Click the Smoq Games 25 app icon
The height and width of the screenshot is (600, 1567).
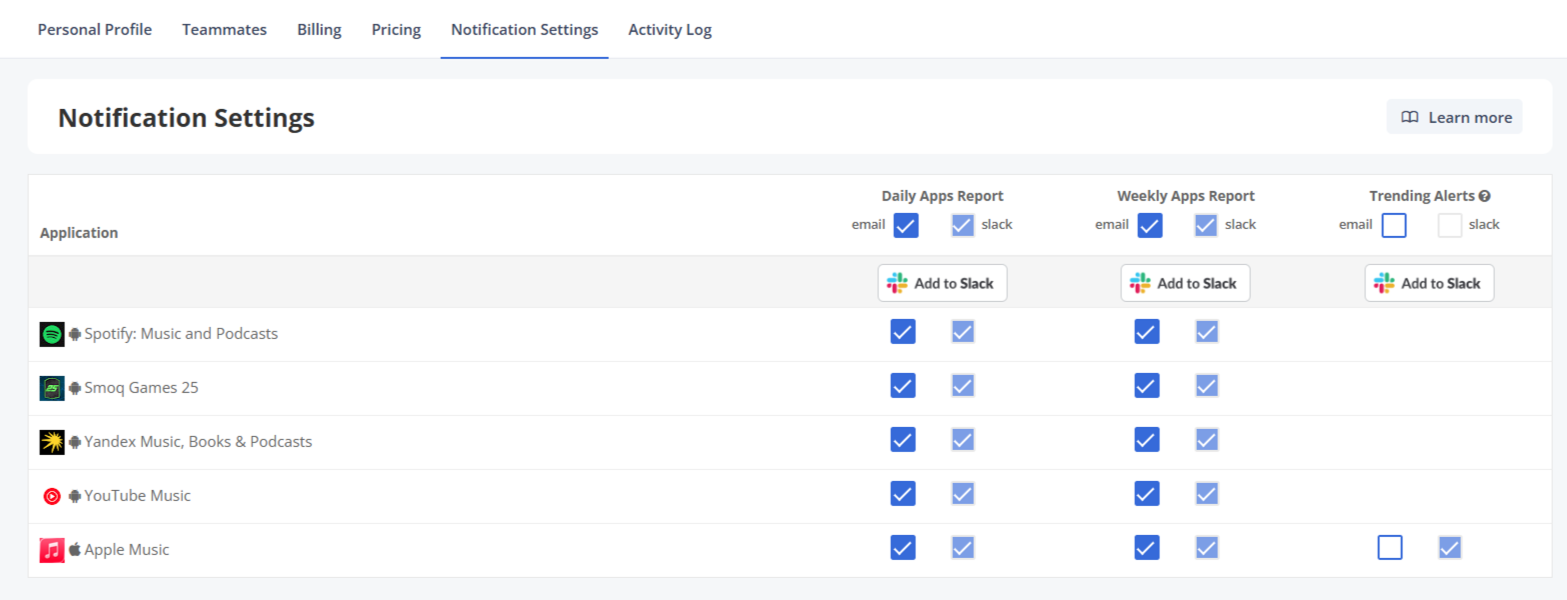tap(52, 388)
